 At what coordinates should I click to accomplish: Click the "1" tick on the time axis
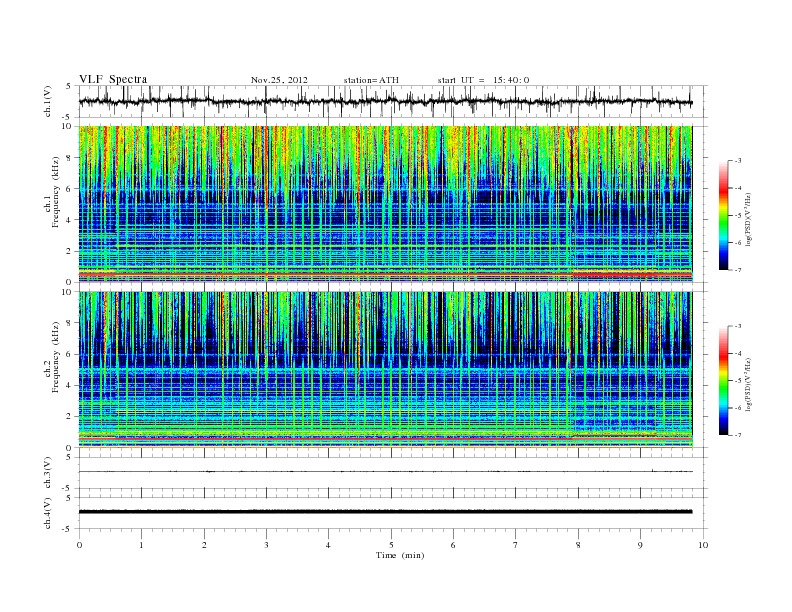(141, 545)
